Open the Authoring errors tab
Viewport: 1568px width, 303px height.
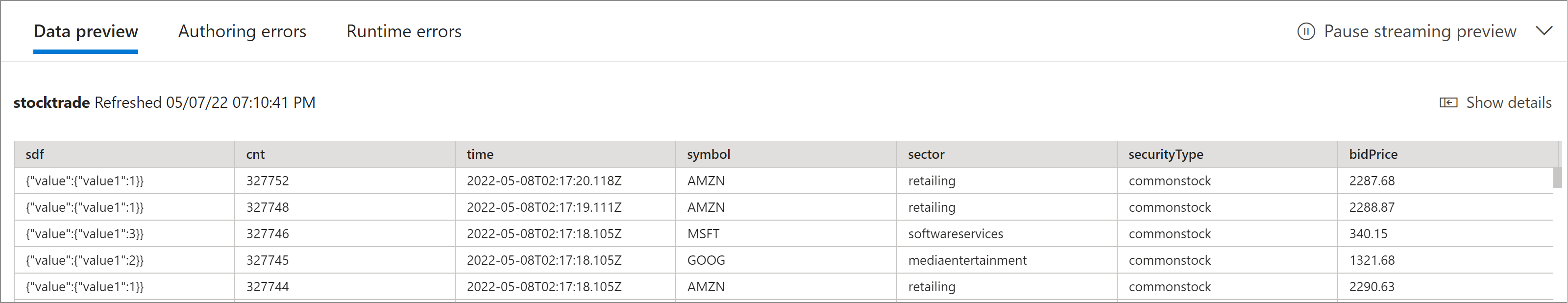(242, 32)
